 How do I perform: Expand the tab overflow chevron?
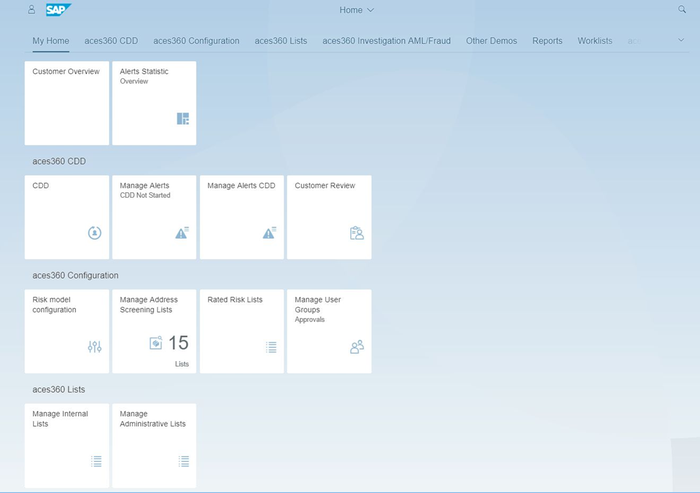pyautogui.click(x=681, y=40)
